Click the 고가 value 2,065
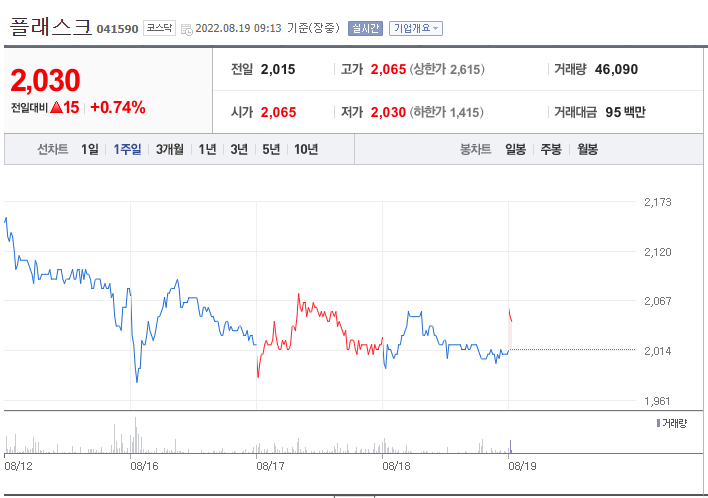Viewport: 708px width, 498px height. click(388, 69)
